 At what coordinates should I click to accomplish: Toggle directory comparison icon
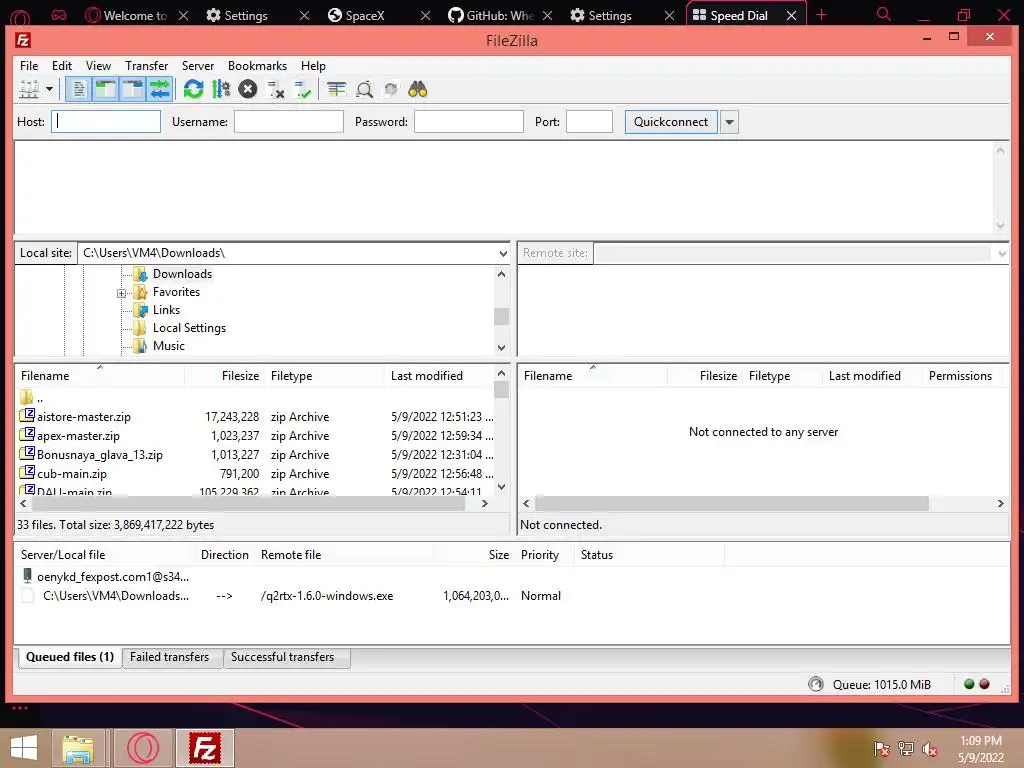[364, 89]
